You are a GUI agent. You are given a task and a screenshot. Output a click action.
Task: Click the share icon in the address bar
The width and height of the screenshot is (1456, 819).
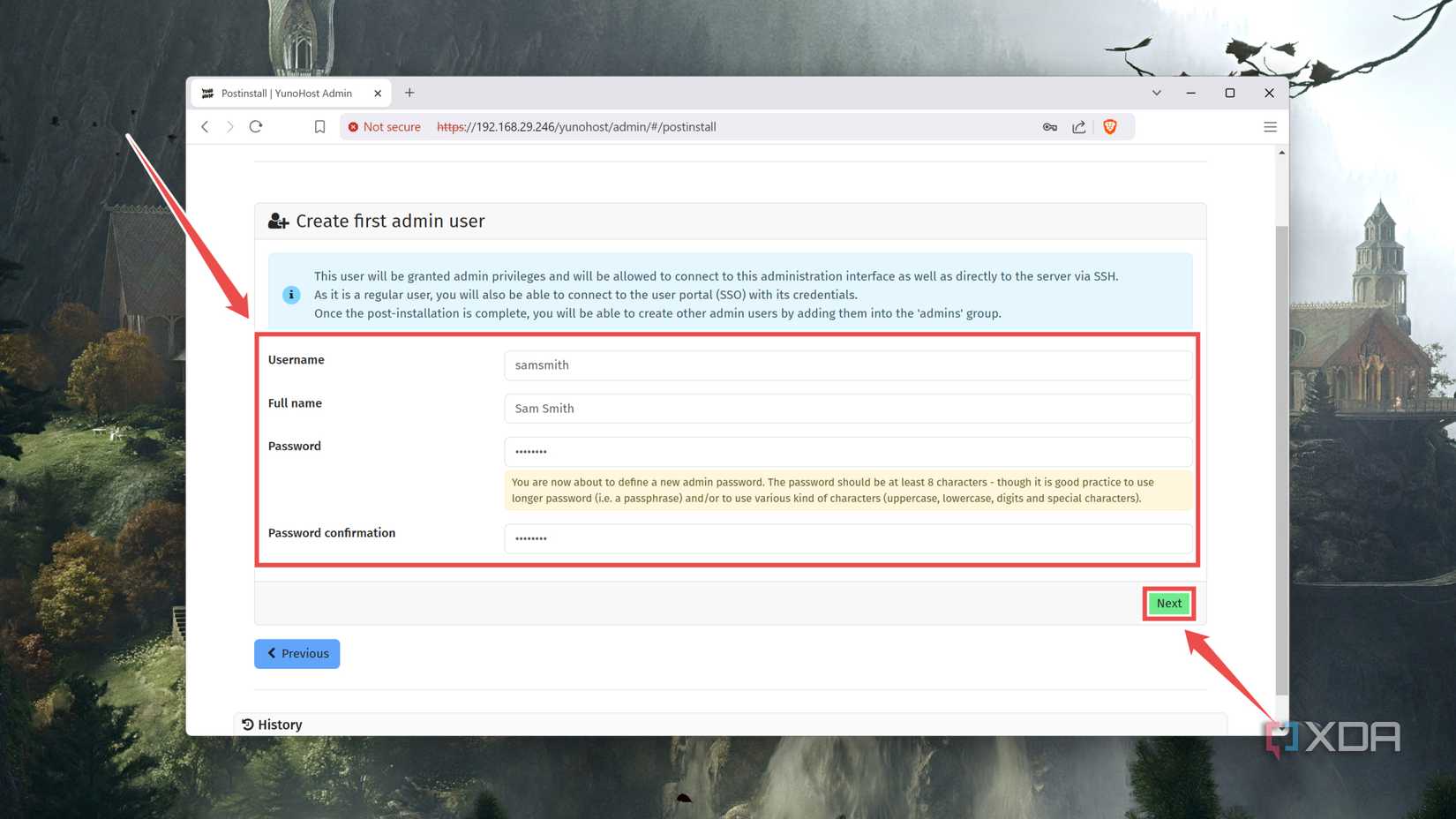point(1078,126)
